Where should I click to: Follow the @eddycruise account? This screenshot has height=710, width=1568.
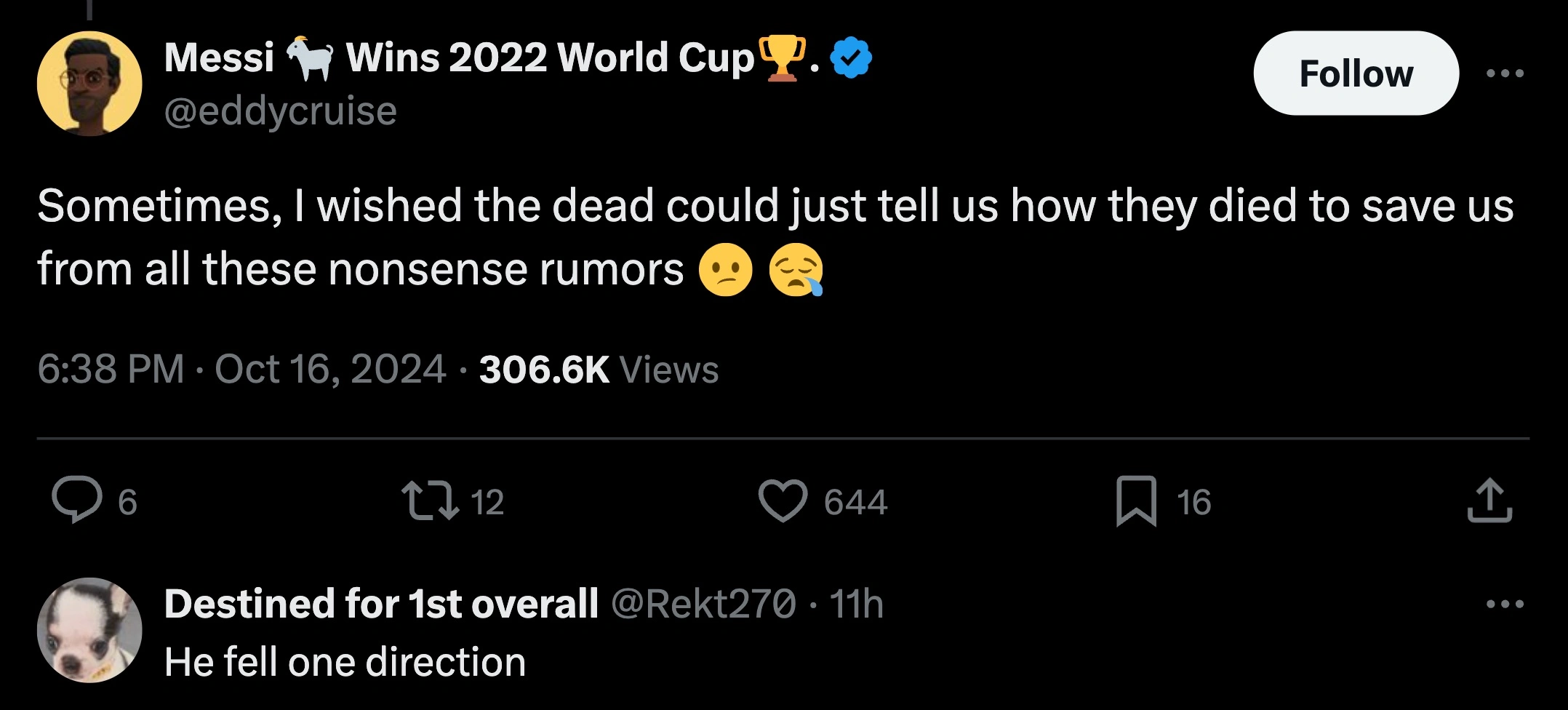click(1356, 73)
